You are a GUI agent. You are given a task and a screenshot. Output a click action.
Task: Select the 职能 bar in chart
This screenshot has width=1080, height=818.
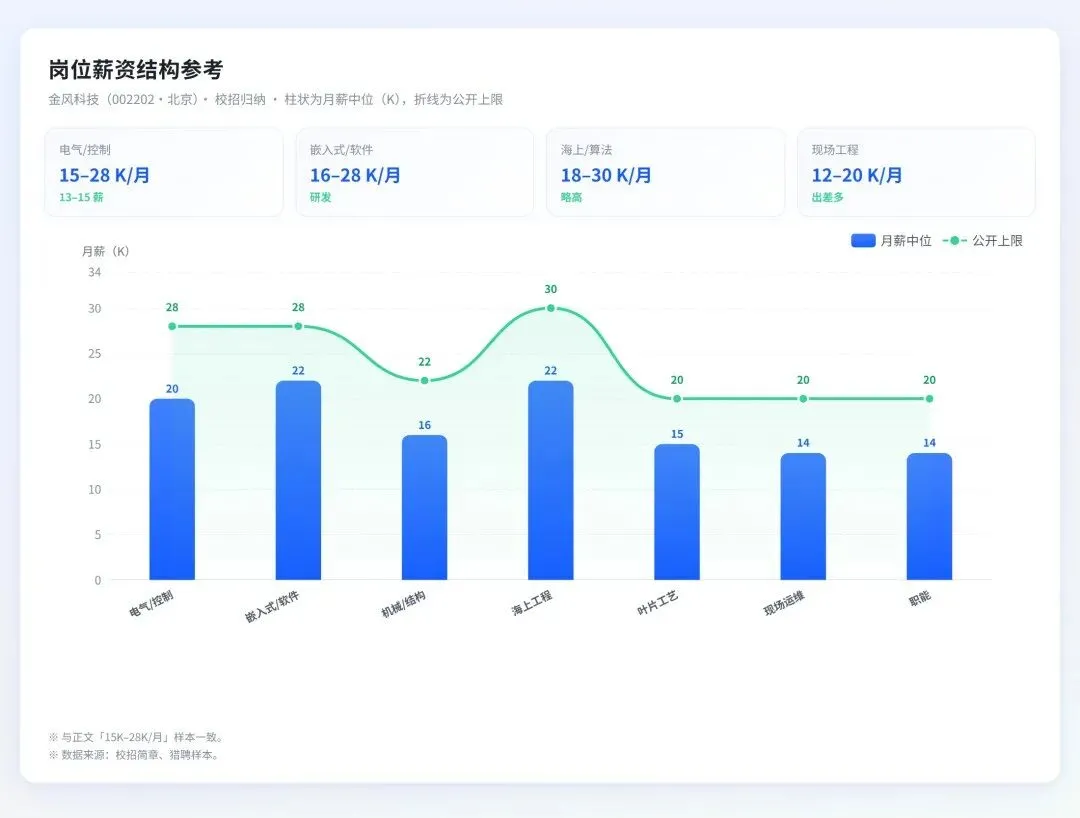pos(929,516)
